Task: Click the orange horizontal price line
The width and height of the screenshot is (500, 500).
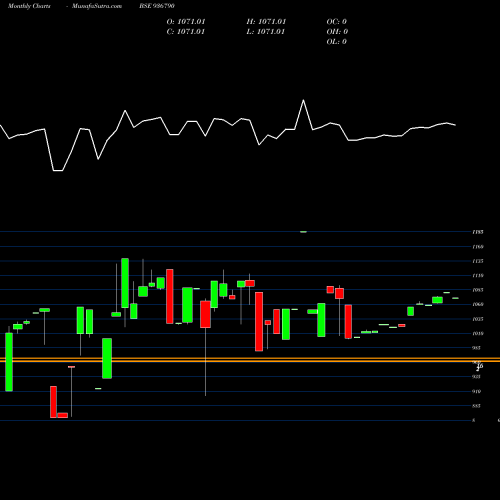Action: 250,360
